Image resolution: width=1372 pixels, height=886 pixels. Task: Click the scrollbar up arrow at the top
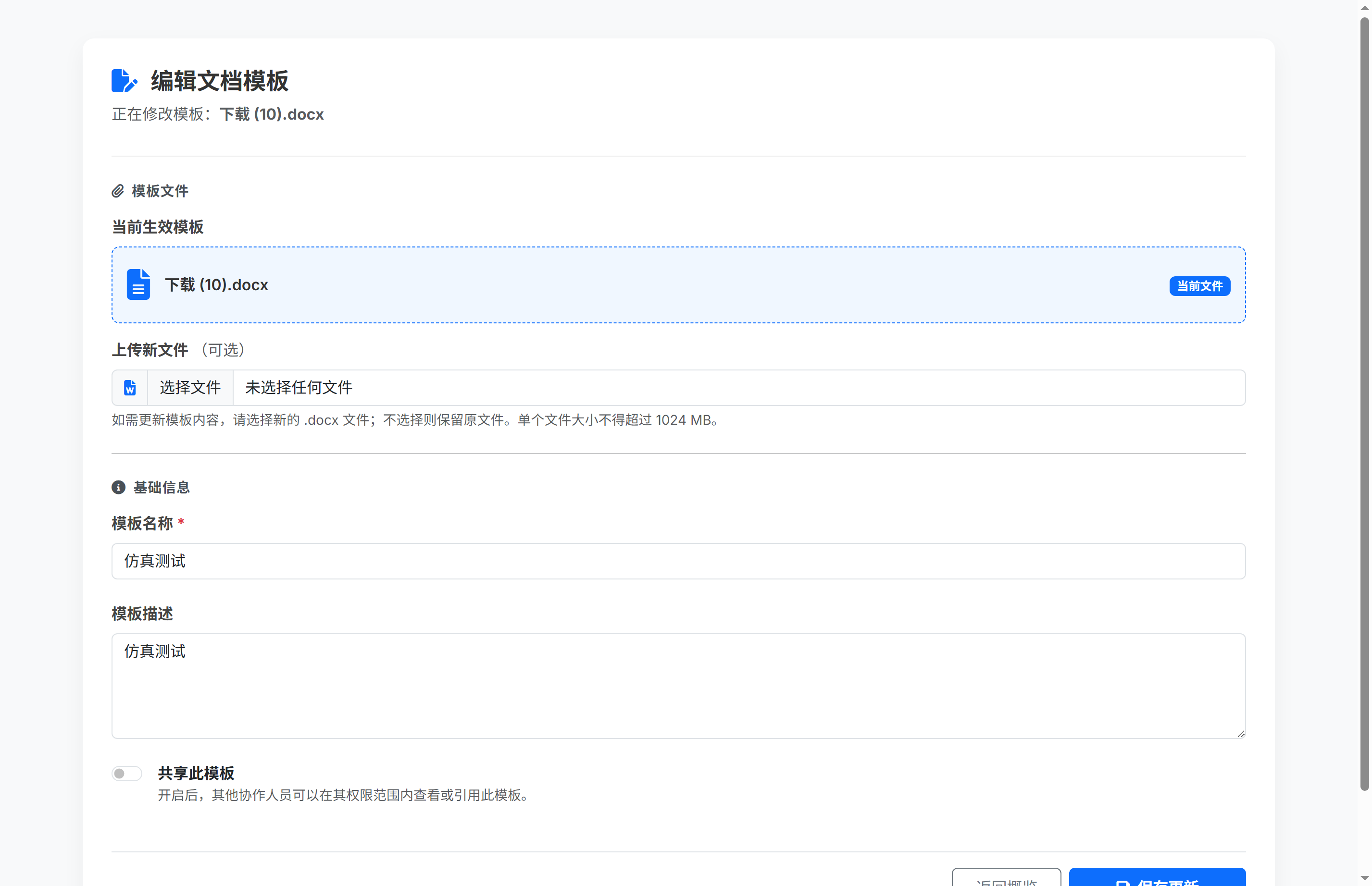(x=1364, y=8)
